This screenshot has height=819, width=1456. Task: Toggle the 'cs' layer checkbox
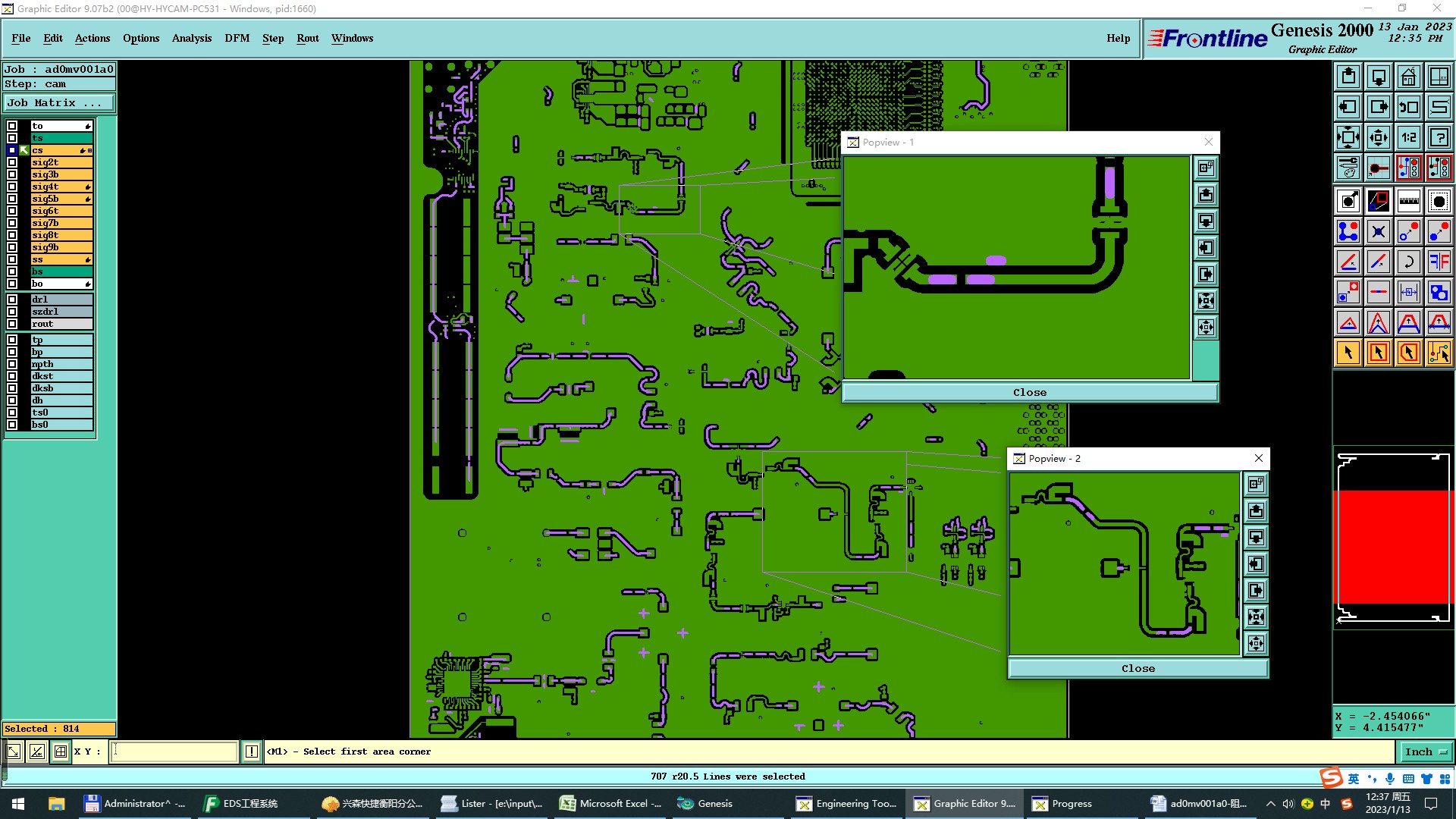tap(12, 150)
